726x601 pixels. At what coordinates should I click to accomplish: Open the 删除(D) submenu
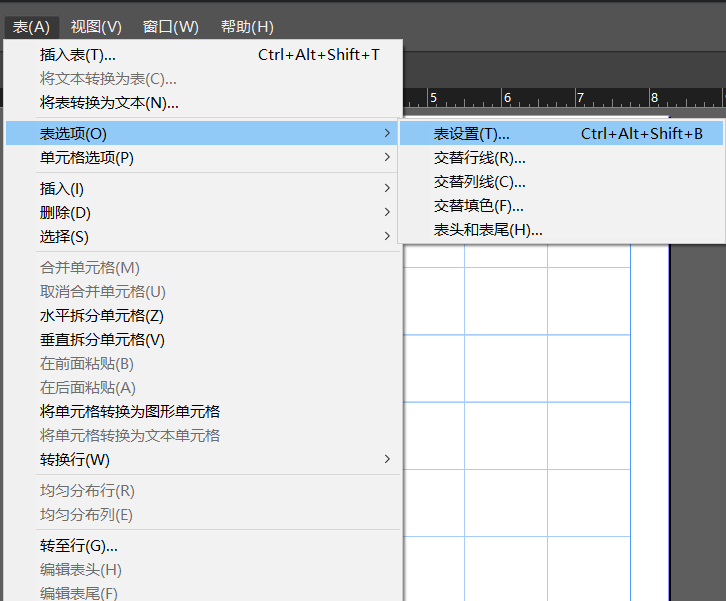[x=65, y=213]
